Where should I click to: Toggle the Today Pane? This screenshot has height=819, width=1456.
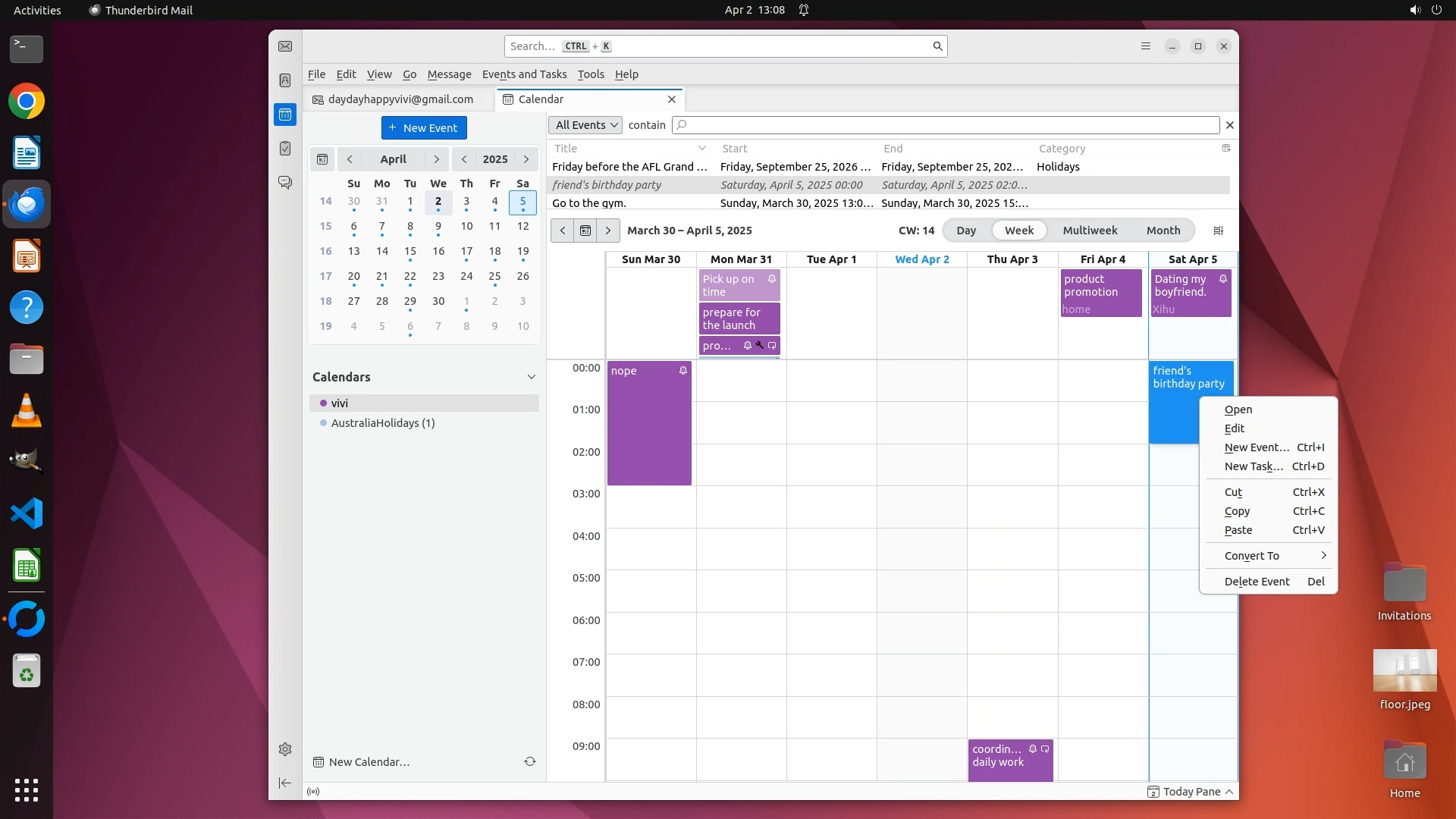tap(1191, 792)
